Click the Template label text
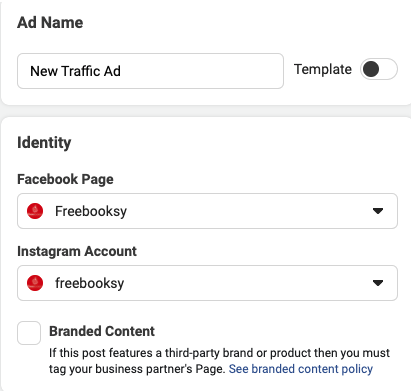Screen dimensions: 411x391 pyautogui.click(x=323, y=69)
